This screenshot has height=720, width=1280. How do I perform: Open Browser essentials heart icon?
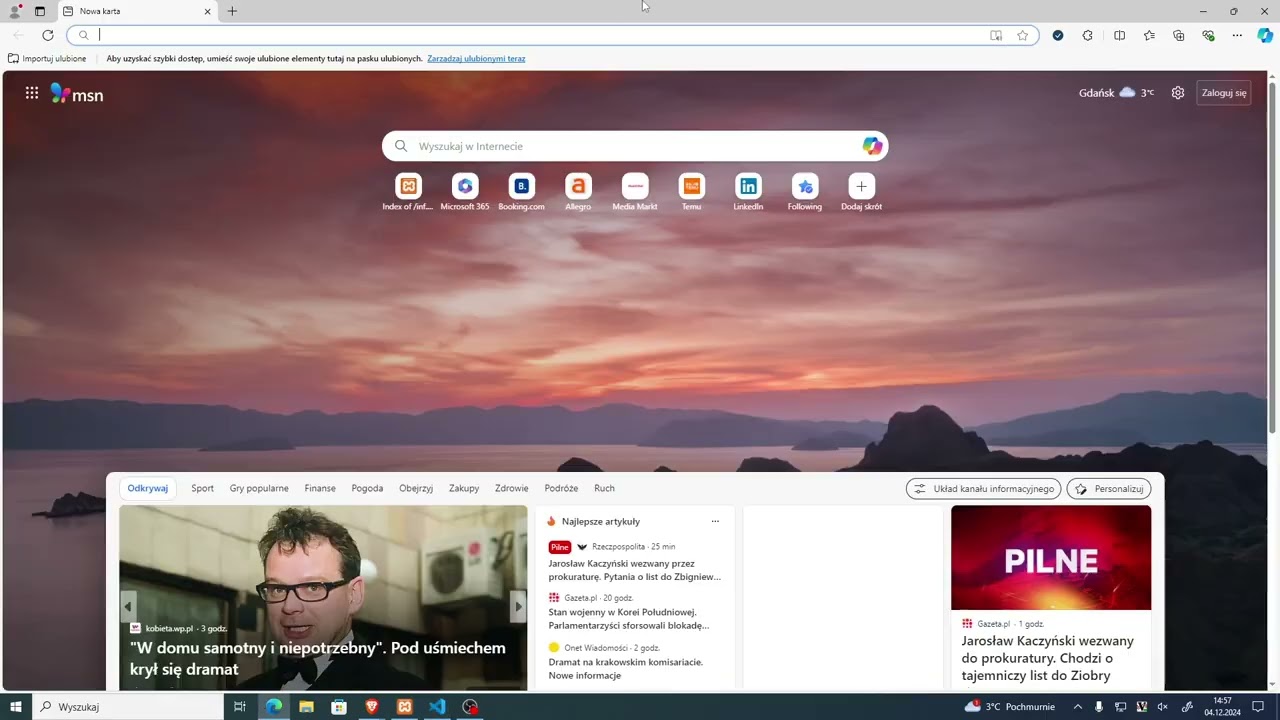(x=1208, y=35)
